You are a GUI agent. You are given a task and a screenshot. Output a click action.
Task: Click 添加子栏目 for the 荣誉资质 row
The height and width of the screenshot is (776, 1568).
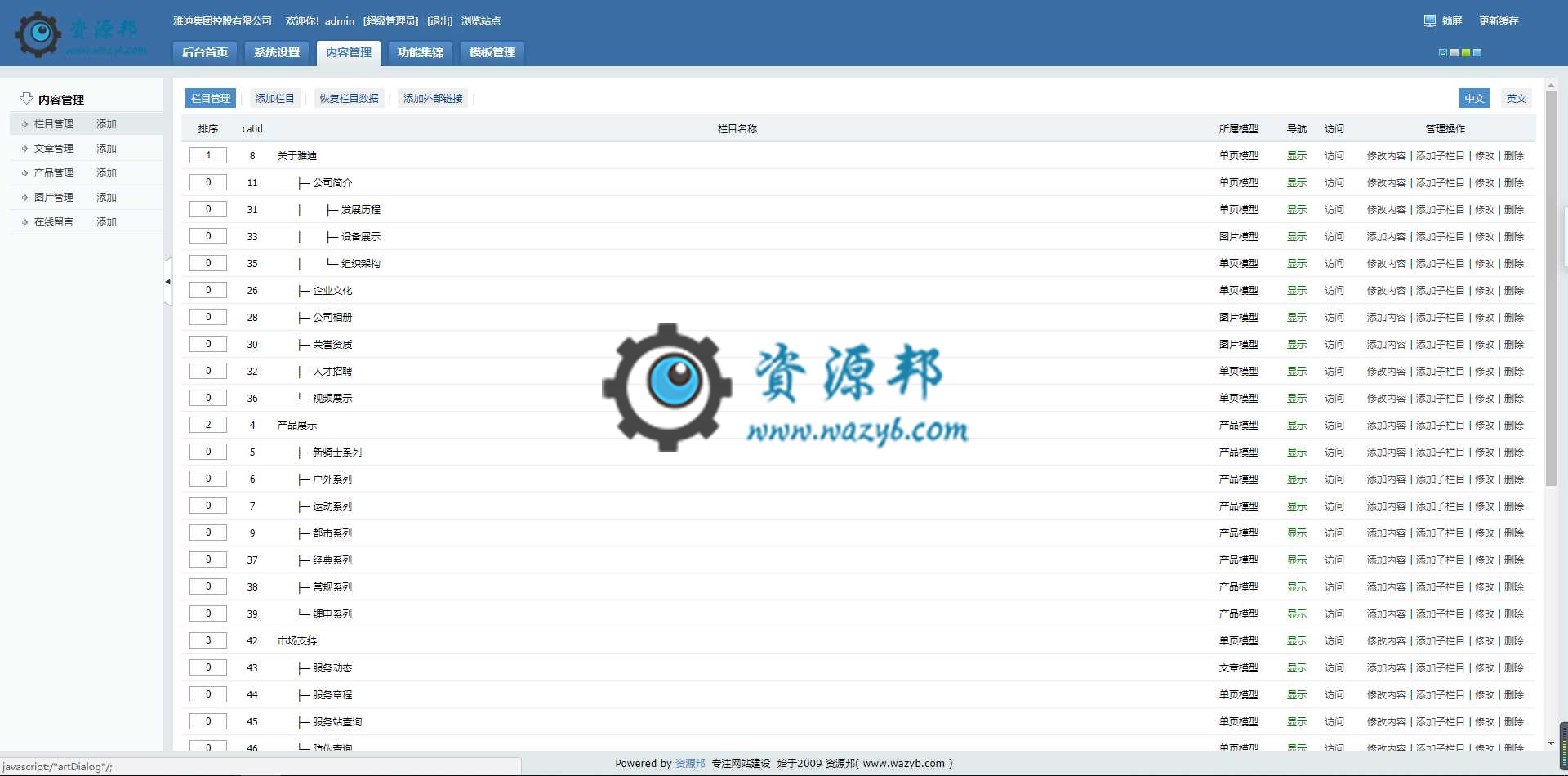[x=1441, y=345]
